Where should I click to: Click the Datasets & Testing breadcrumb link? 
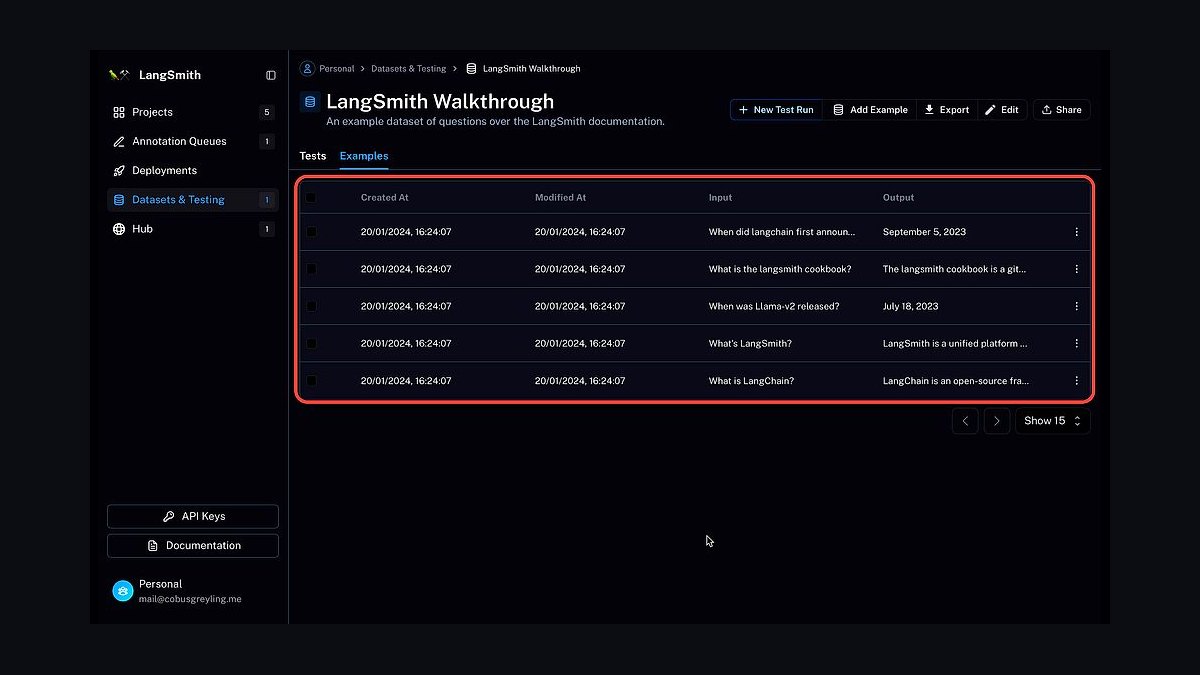point(408,69)
